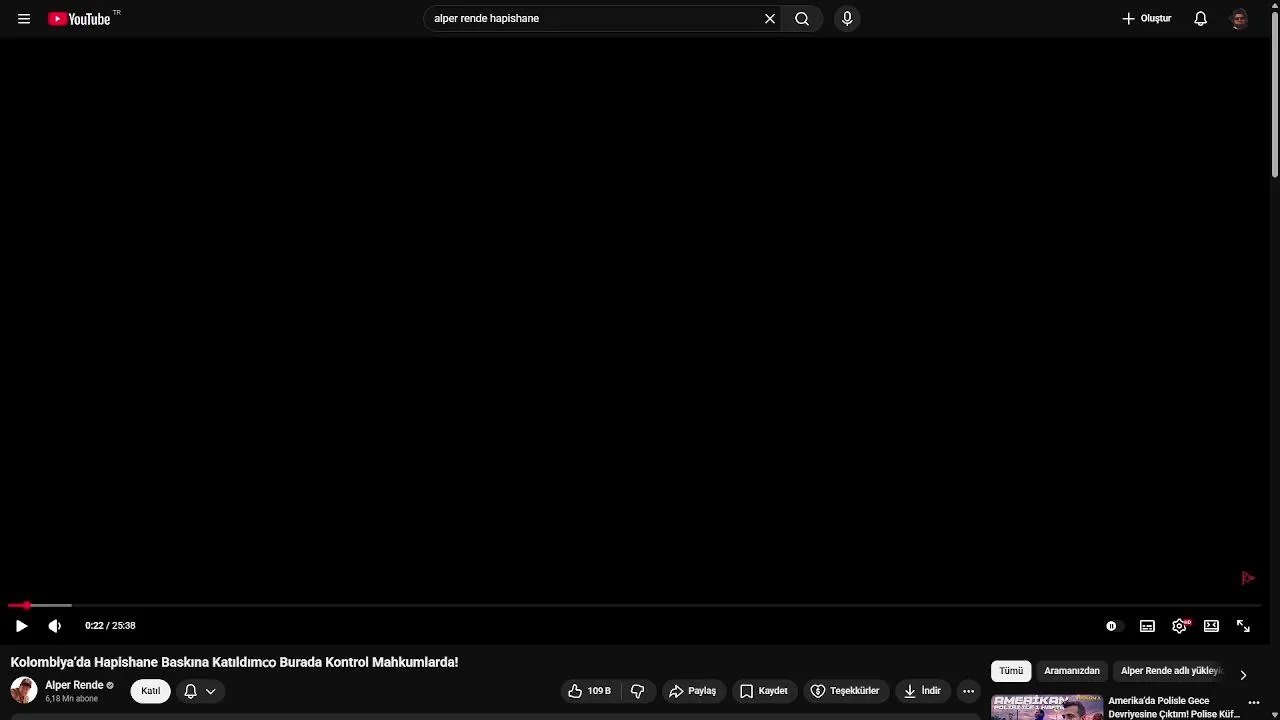Show next chips with right arrow
The width and height of the screenshot is (1280, 720).
click(1243, 675)
